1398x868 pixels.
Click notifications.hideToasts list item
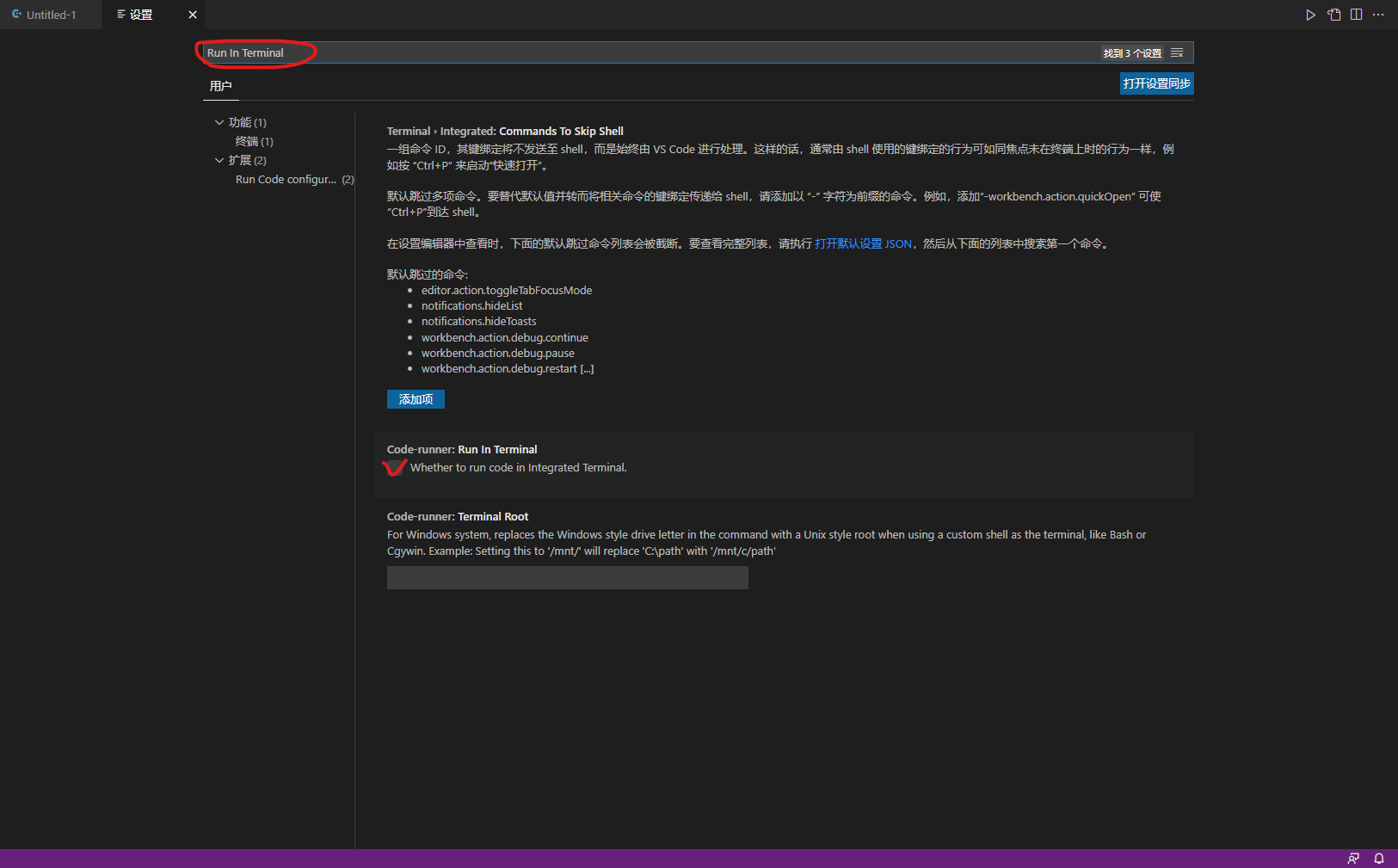pos(478,322)
